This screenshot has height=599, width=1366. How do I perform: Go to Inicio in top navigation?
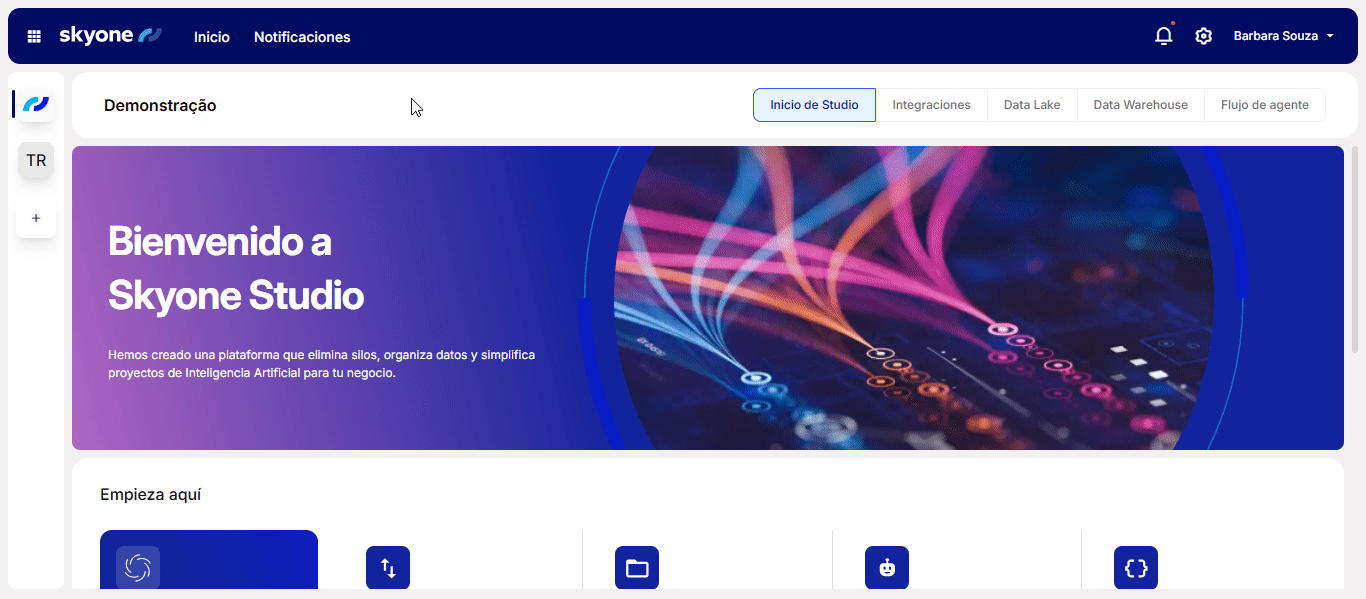212,37
